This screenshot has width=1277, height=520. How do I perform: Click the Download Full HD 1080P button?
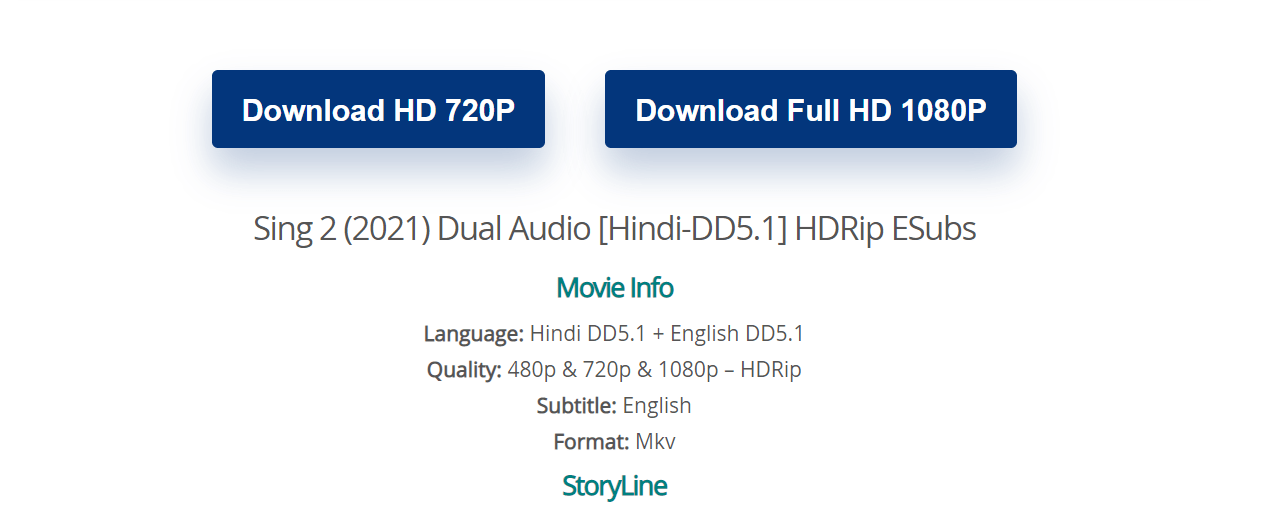[x=811, y=109]
